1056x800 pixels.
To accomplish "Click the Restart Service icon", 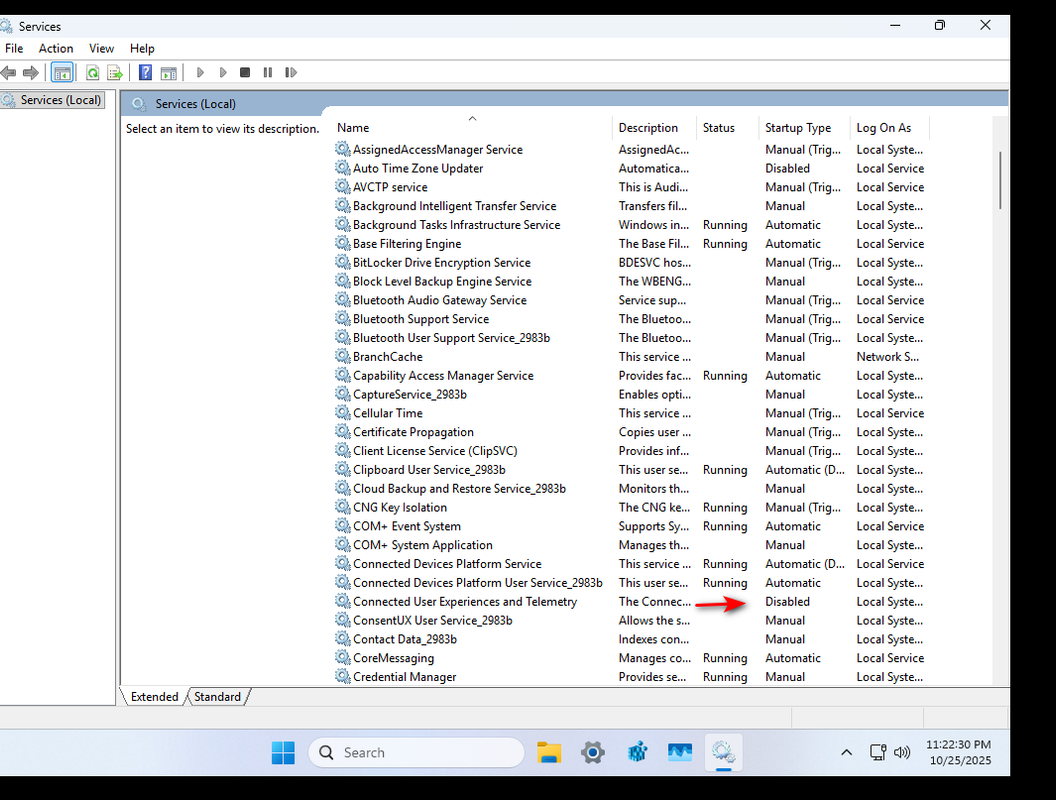I will 291,73.
